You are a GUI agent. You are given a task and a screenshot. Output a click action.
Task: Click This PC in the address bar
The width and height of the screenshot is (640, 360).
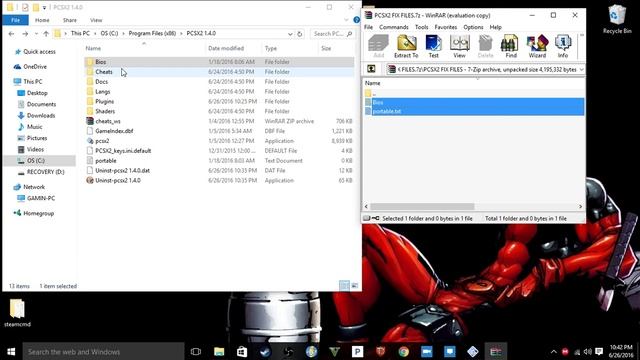click(80, 33)
